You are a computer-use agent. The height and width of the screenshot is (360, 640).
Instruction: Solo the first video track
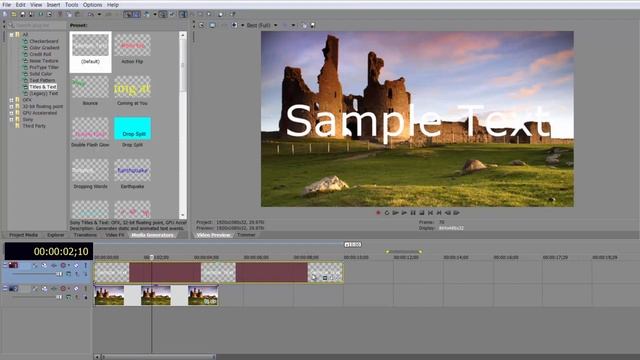(85, 265)
